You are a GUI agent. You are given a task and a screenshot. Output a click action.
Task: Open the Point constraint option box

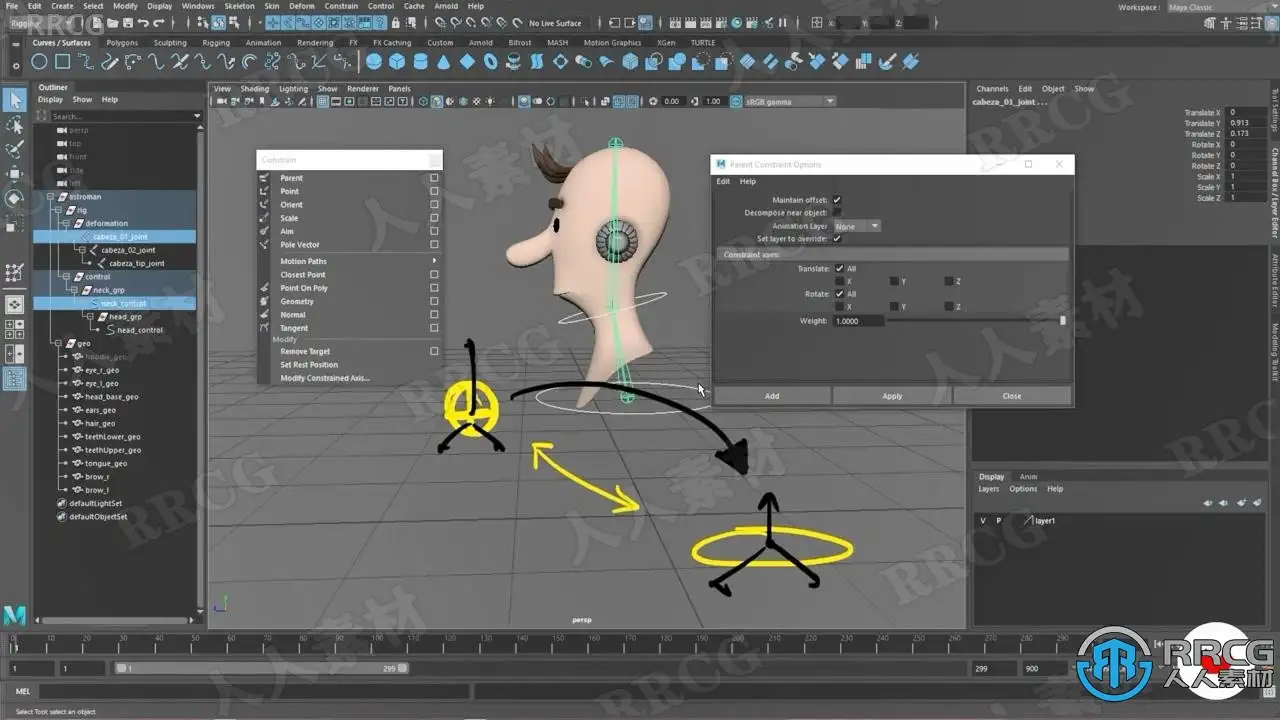(x=434, y=191)
